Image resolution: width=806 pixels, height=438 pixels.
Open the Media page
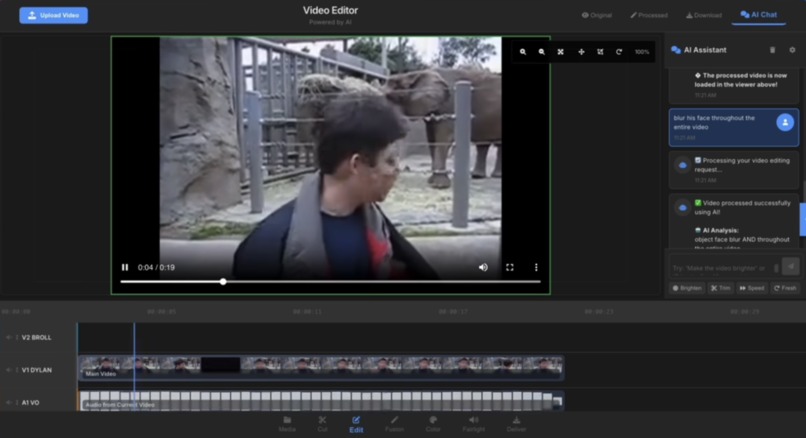point(287,424)
